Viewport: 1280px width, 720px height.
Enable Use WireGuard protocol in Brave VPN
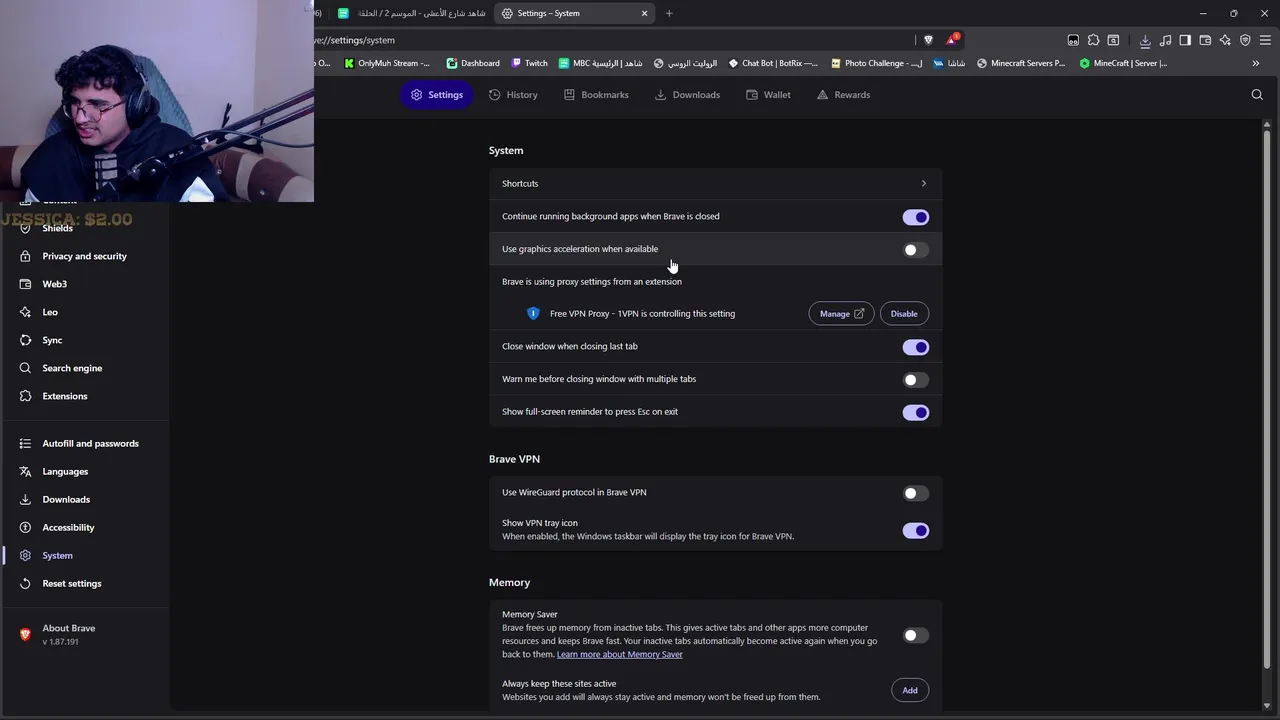click(915, 493)
